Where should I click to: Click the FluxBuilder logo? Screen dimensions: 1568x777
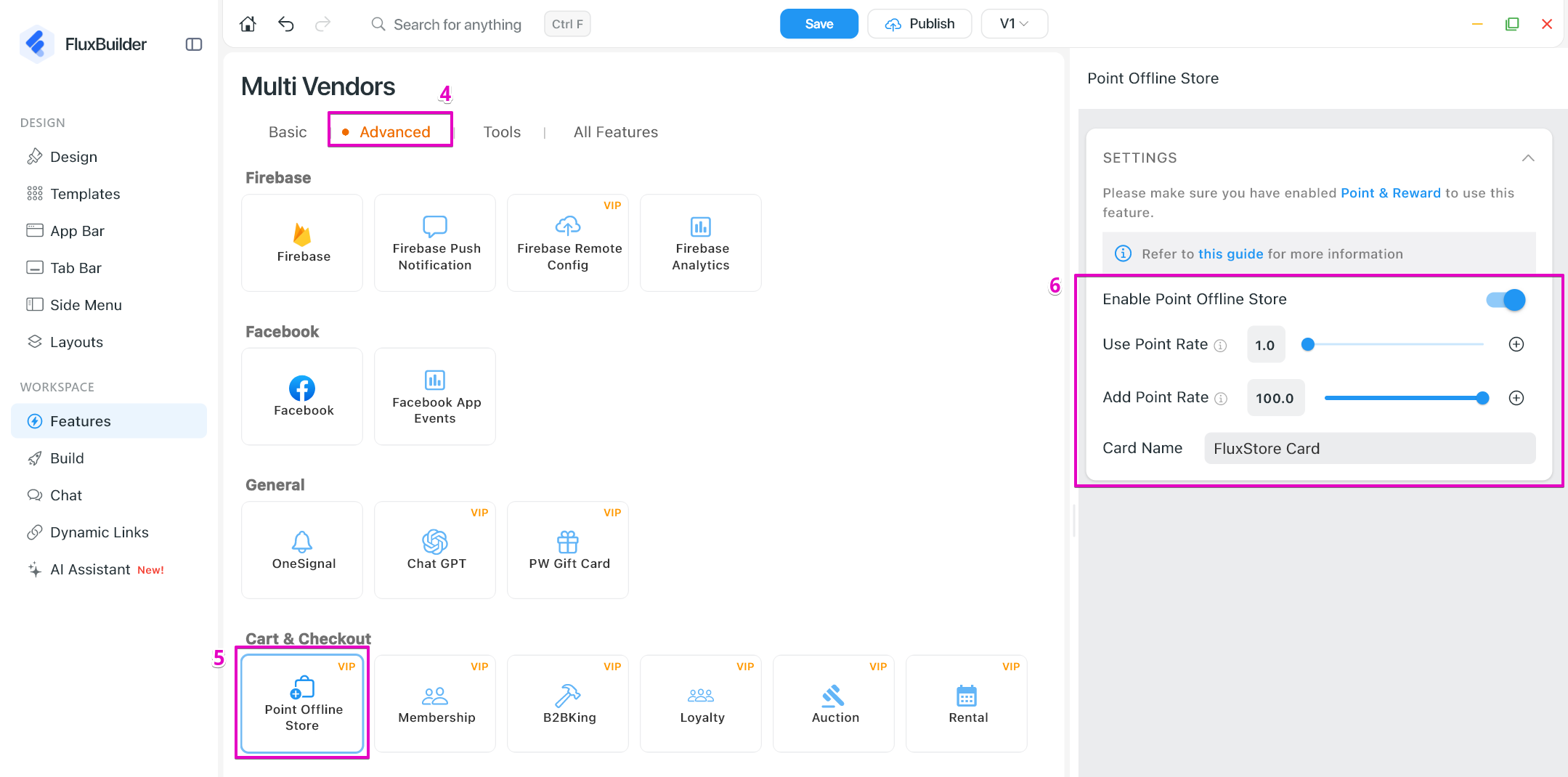36,44
